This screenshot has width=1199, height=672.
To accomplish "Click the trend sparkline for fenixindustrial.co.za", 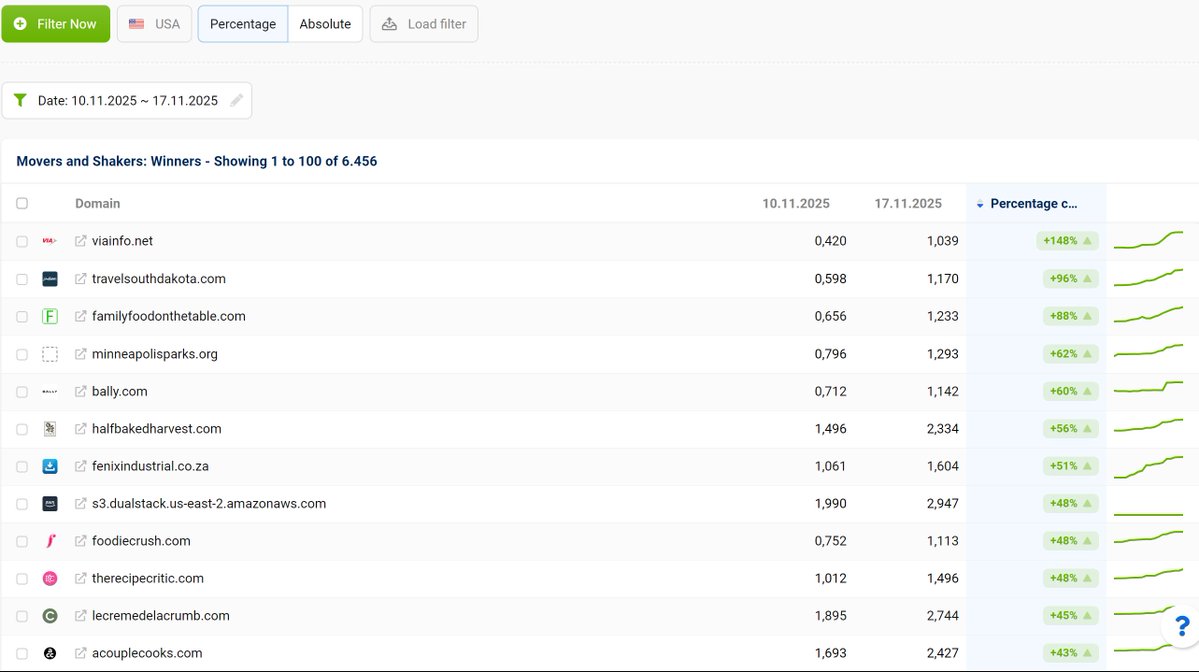I will coord(1148,466).
